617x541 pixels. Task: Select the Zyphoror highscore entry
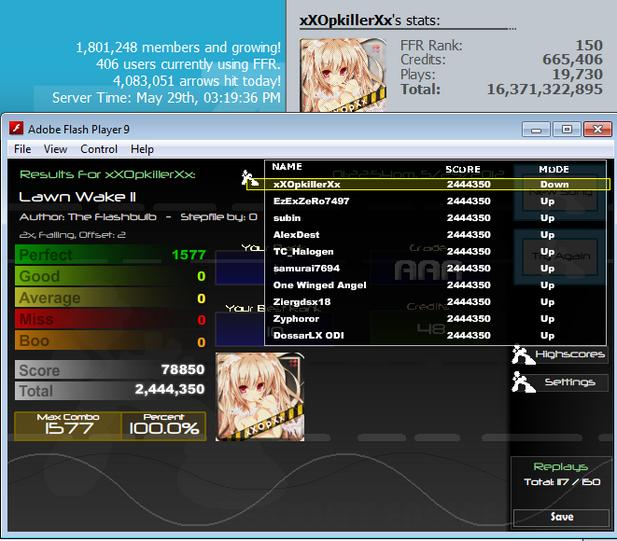click(x=435, y=319)
